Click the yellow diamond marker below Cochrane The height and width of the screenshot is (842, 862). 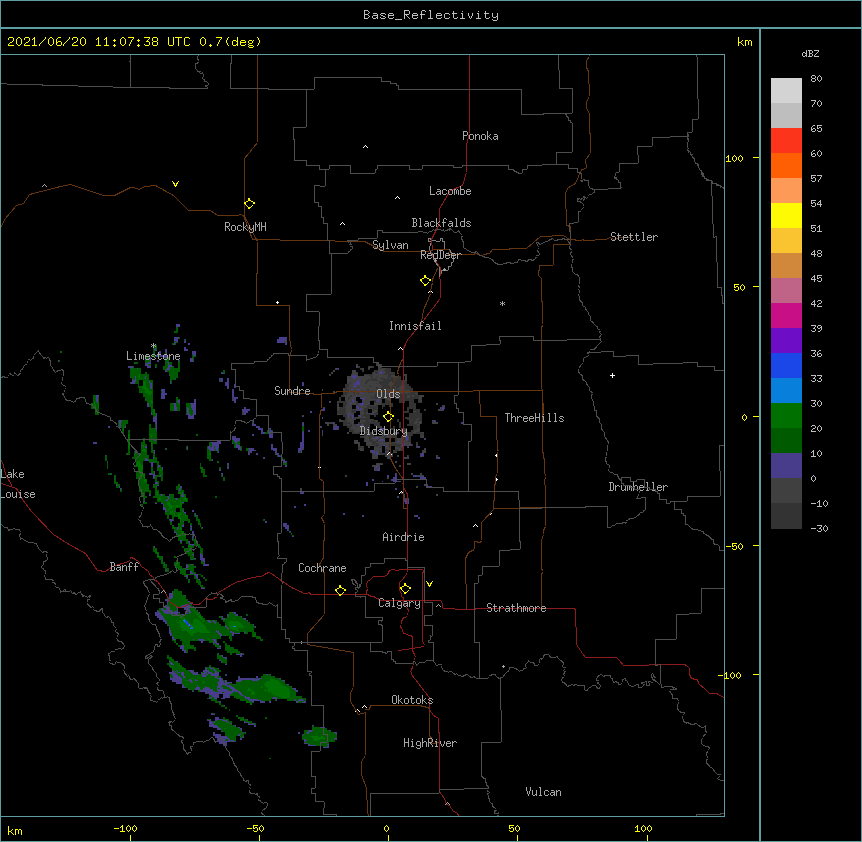[340, 590]
